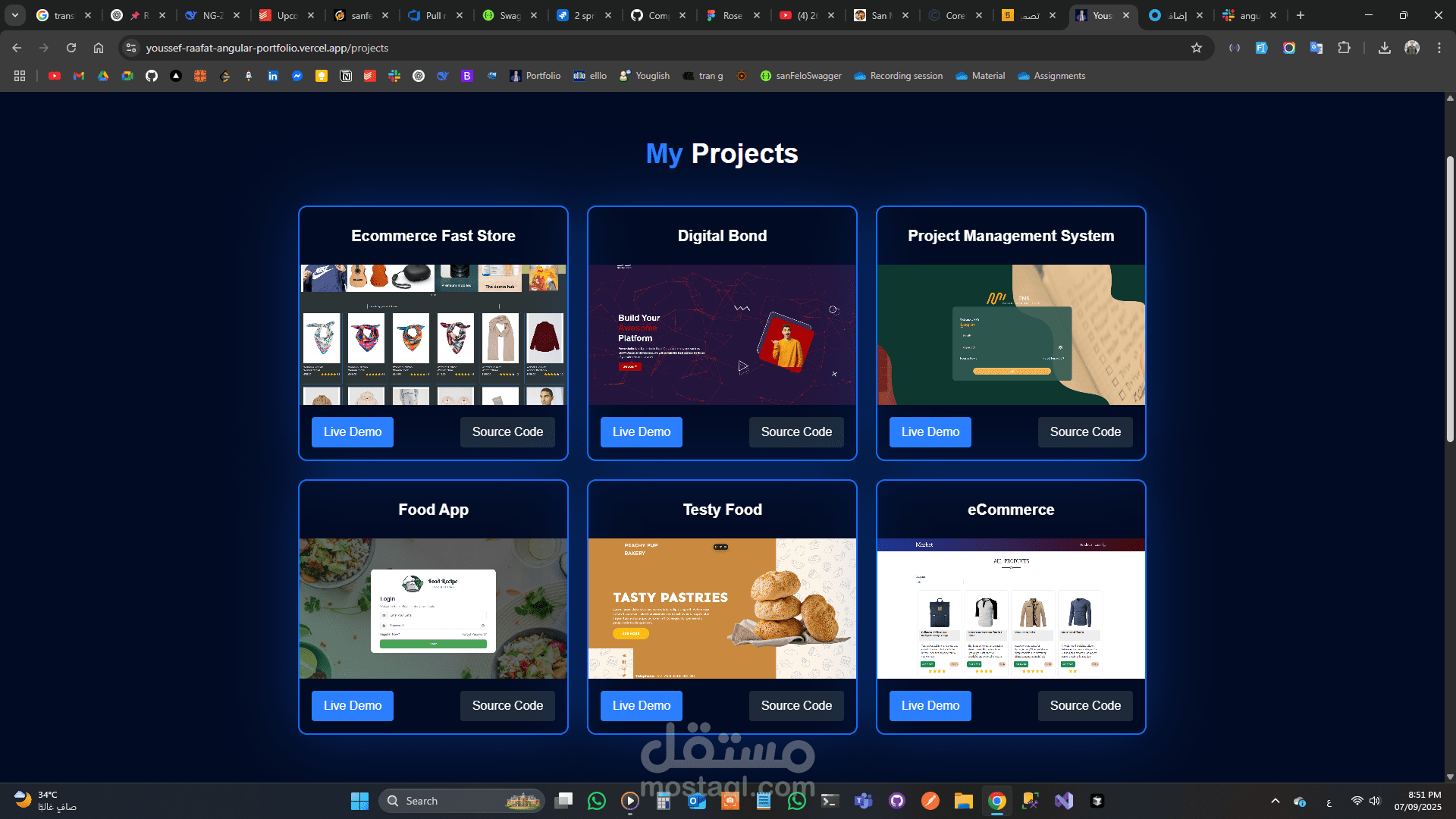
Task: Open Live Demo for Digital Bond
Action: point(642,431)
